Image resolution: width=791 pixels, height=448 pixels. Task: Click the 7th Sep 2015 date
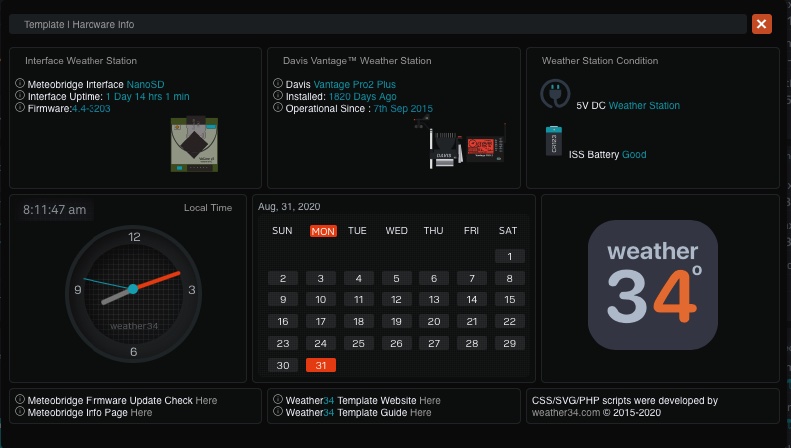point(403,108)
